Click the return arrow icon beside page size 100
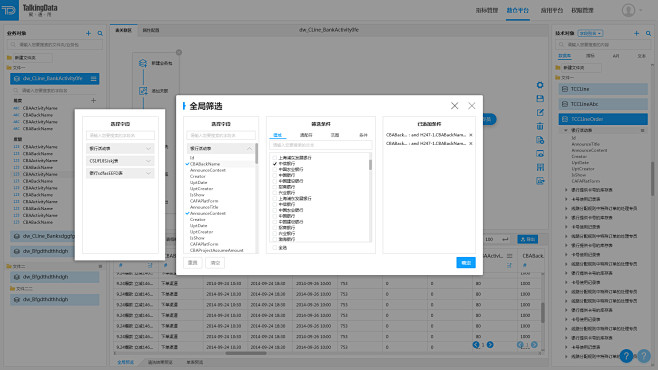 coord(505,239)
